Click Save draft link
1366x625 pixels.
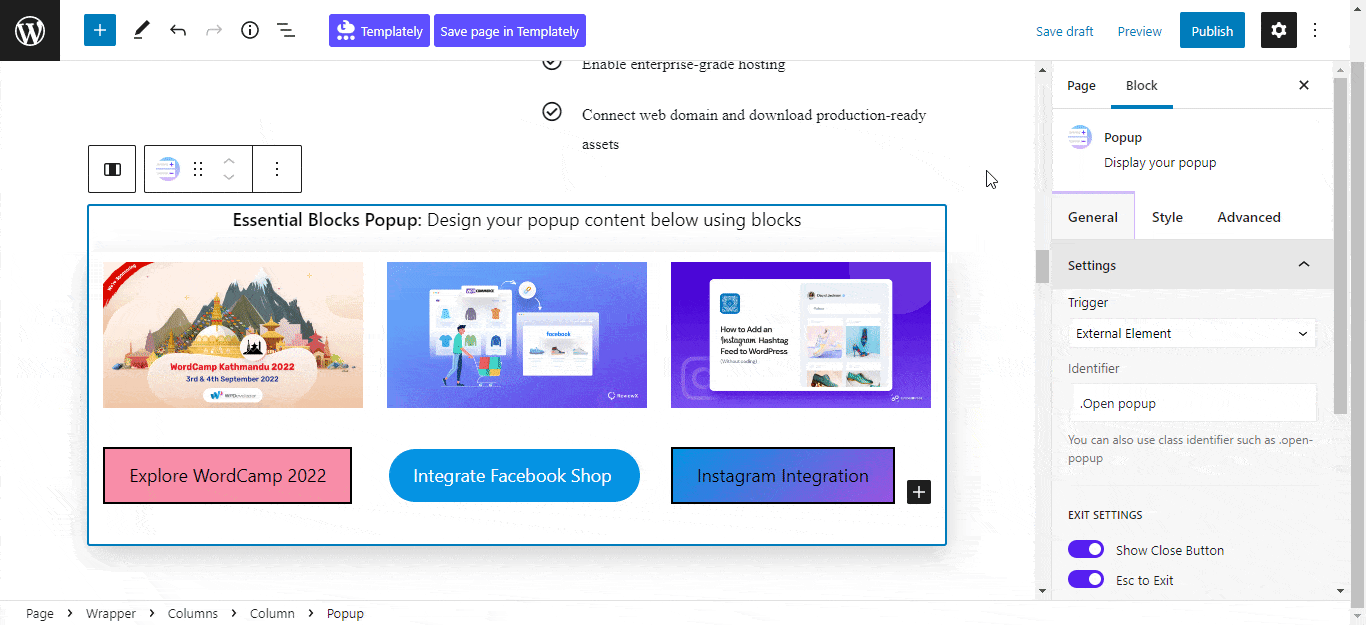[1064, 31]
